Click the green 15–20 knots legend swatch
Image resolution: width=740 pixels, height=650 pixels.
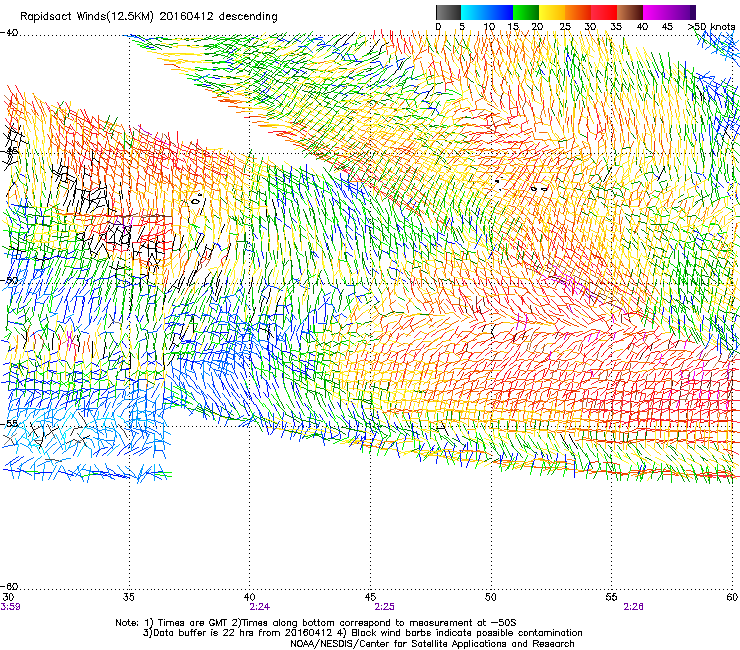[526, 12]
